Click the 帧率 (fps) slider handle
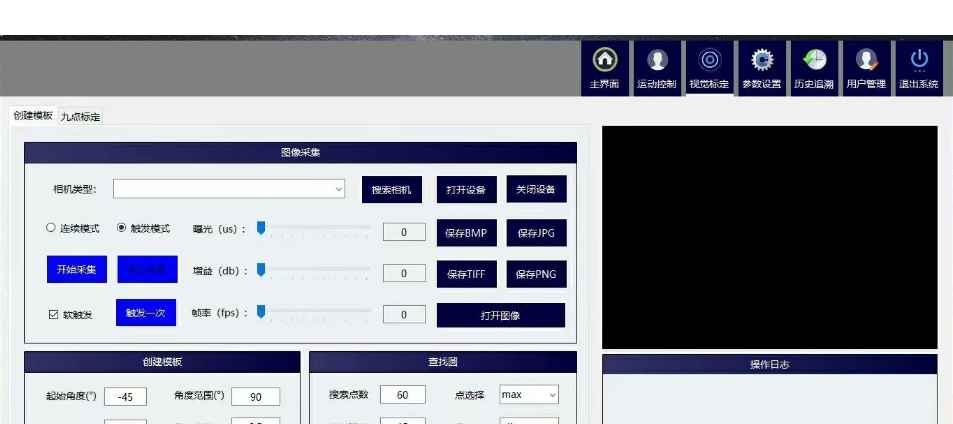Image resolution: width=953 pixels, height=424 pixels. 261,312
